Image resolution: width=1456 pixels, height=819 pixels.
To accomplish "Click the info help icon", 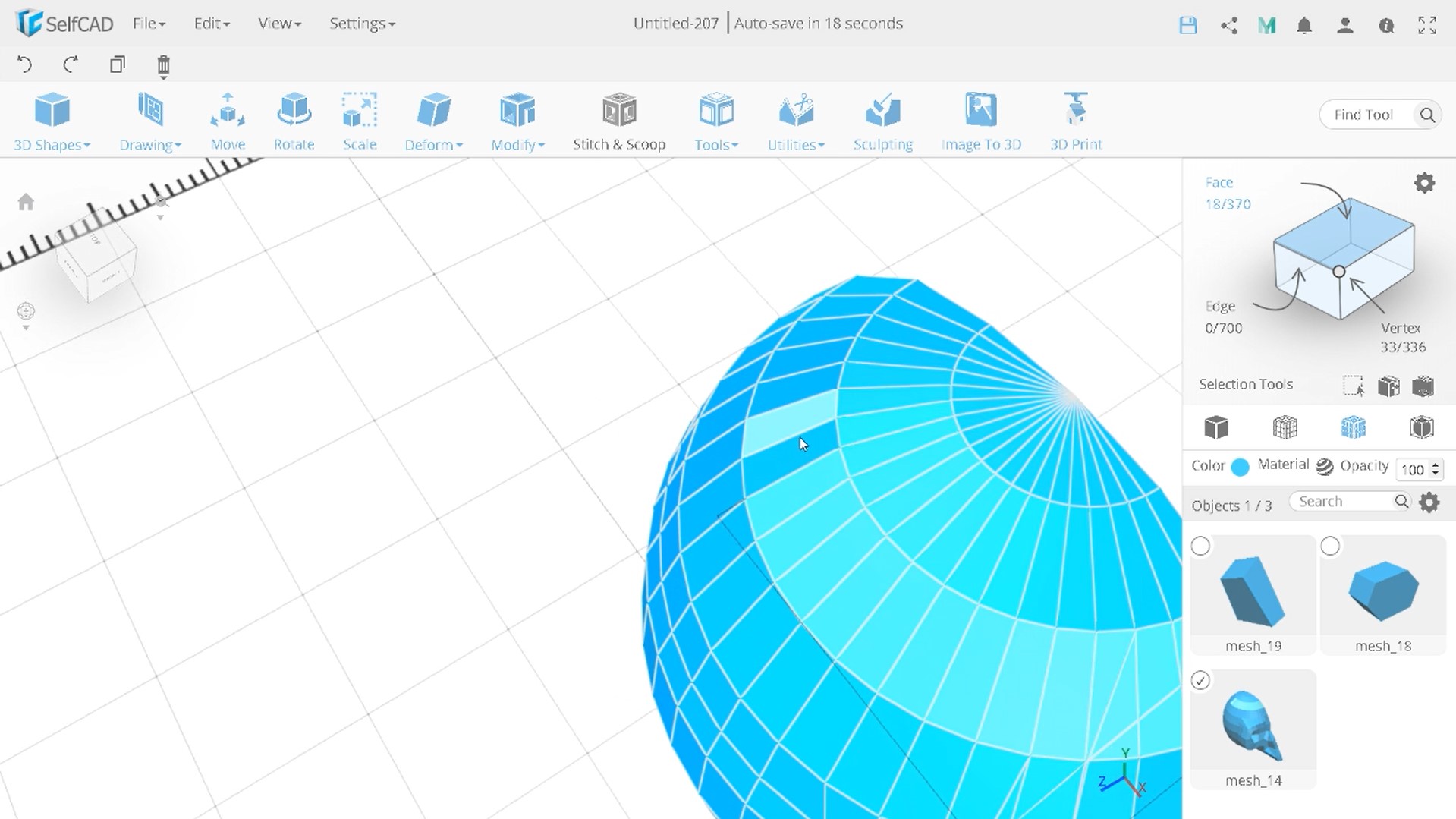I will [1386, 25].
